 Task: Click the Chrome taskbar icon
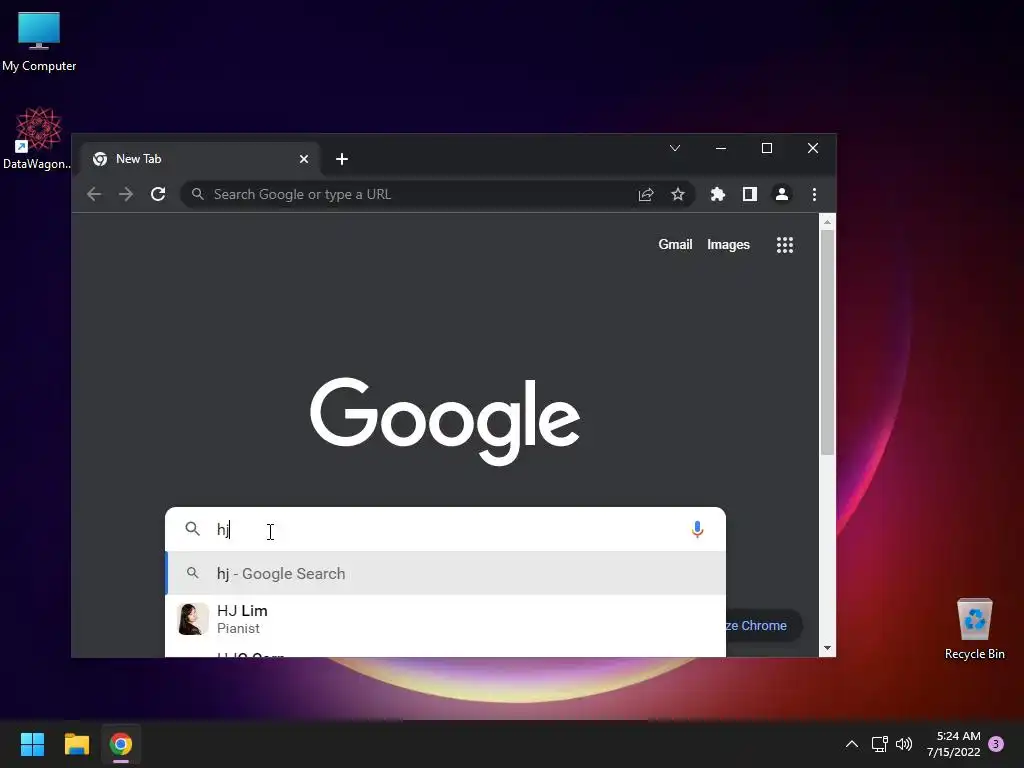[x=121, y=744]
